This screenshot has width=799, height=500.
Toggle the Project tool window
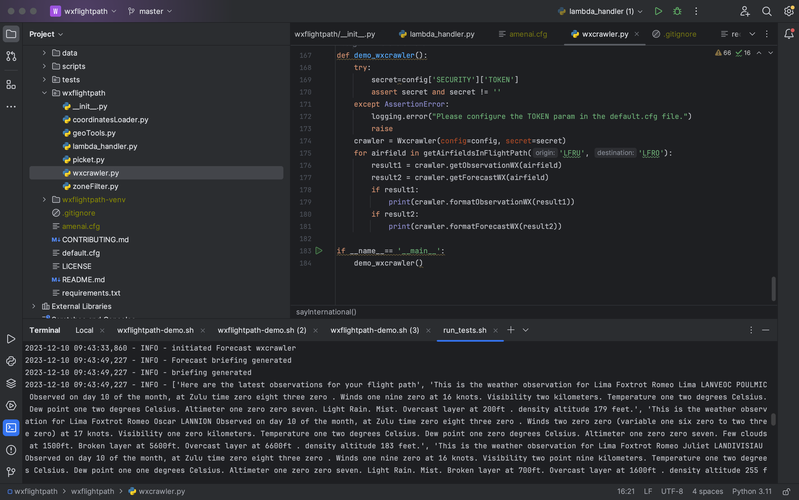(11, 34)
